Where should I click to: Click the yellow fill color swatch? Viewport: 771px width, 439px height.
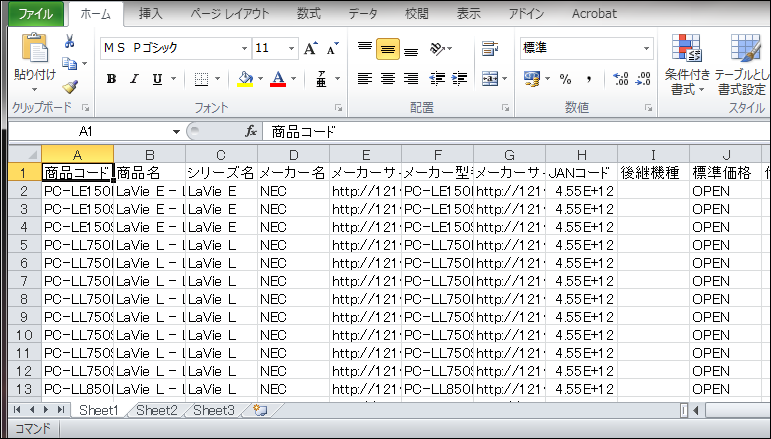click(x=245, y=79)
